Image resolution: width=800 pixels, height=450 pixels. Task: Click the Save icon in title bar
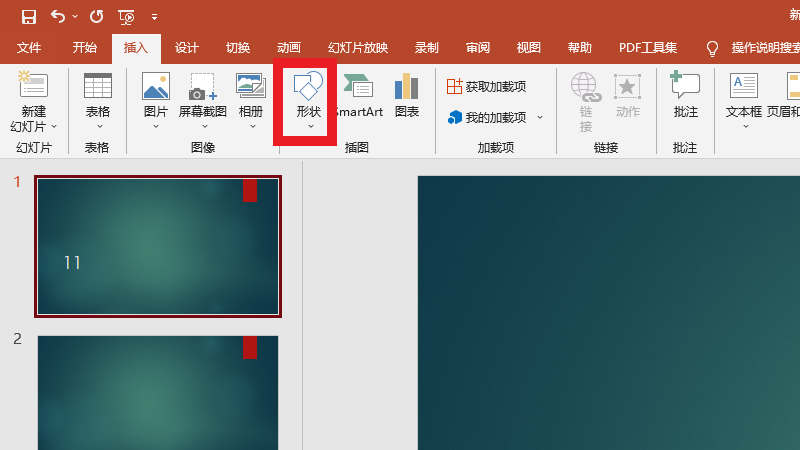point(29,16)
